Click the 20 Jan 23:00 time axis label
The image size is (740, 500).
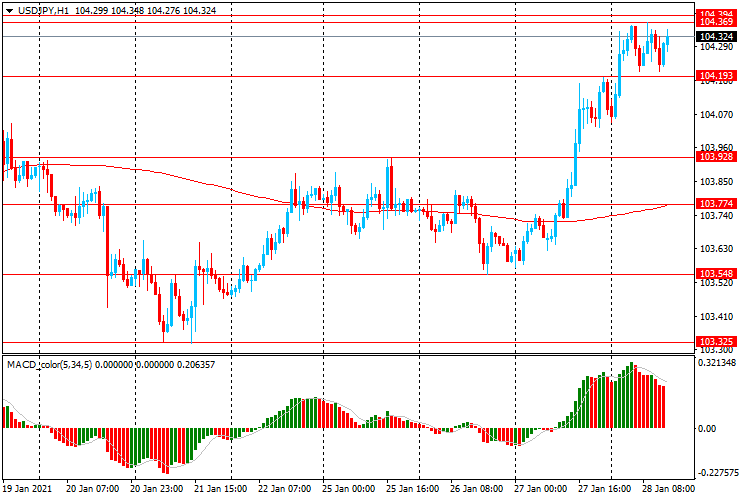(x=157, y=488)
